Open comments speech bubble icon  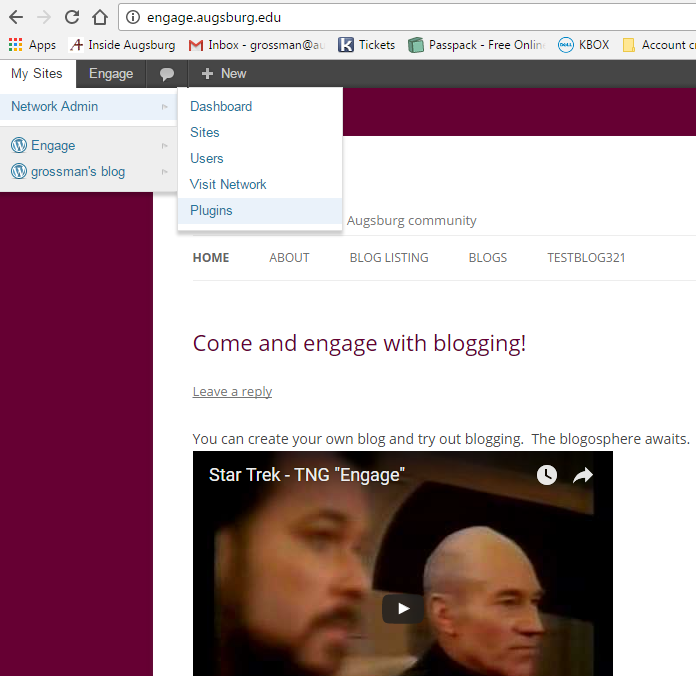(x=167, y=73)
